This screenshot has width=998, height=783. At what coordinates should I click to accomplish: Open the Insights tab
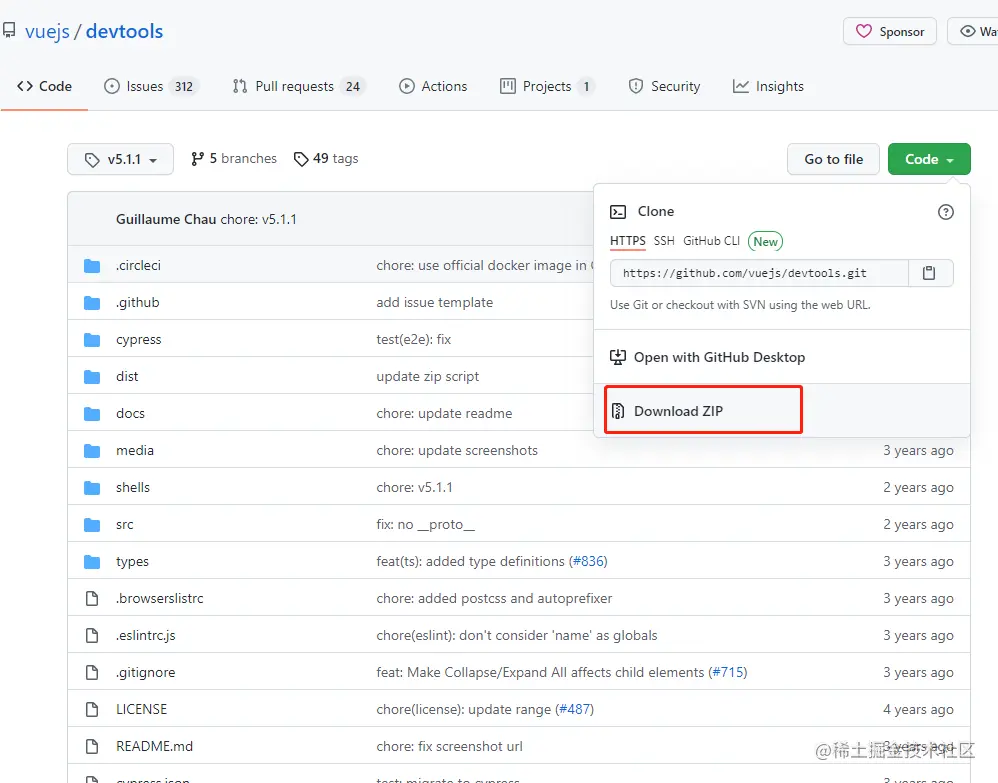point(768,86)
